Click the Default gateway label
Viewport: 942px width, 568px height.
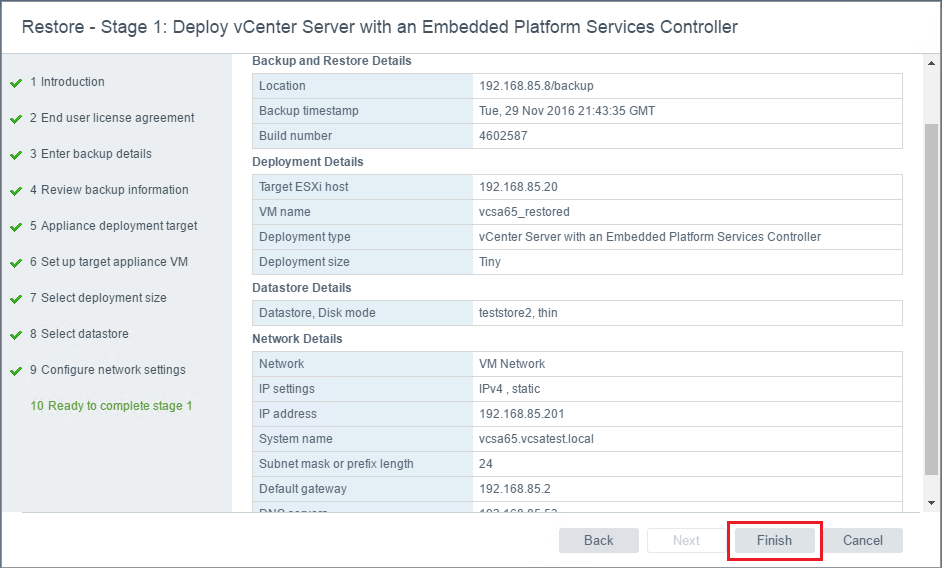point(303,489)
